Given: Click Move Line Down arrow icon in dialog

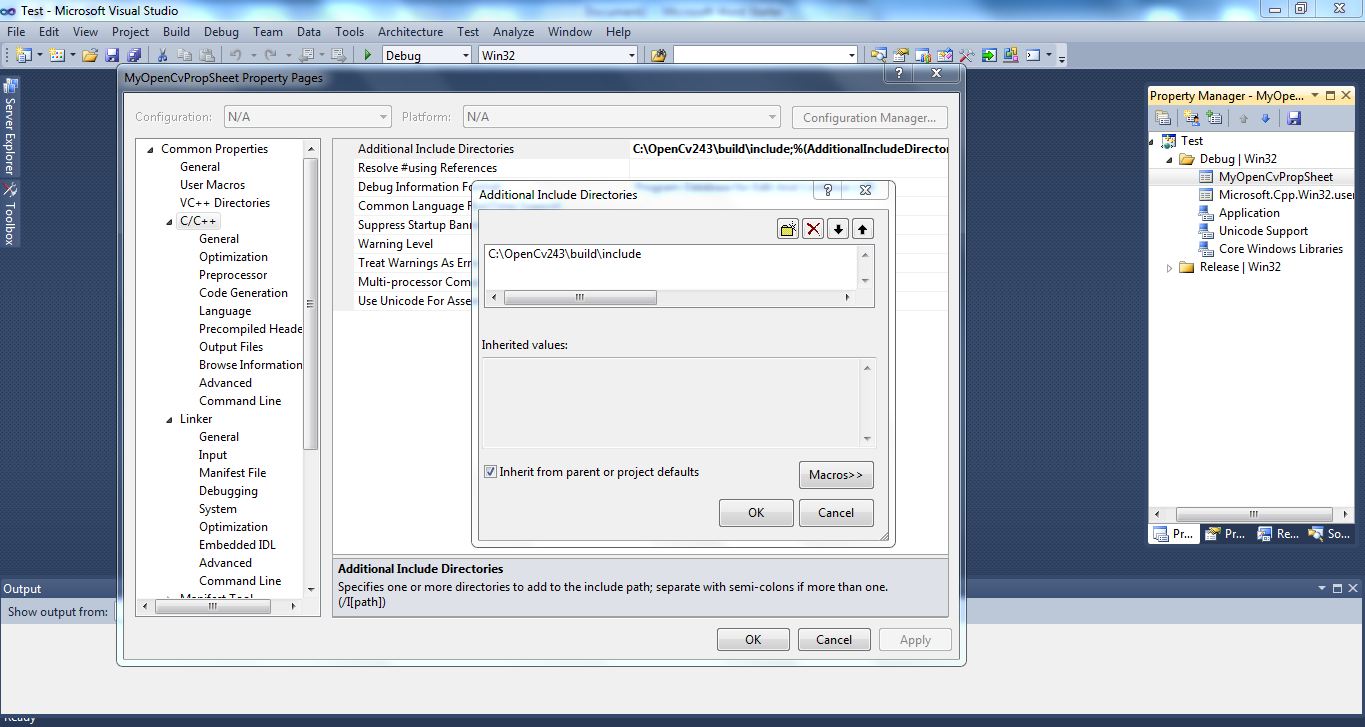Looking at the screenshot, I should (838, 229).
